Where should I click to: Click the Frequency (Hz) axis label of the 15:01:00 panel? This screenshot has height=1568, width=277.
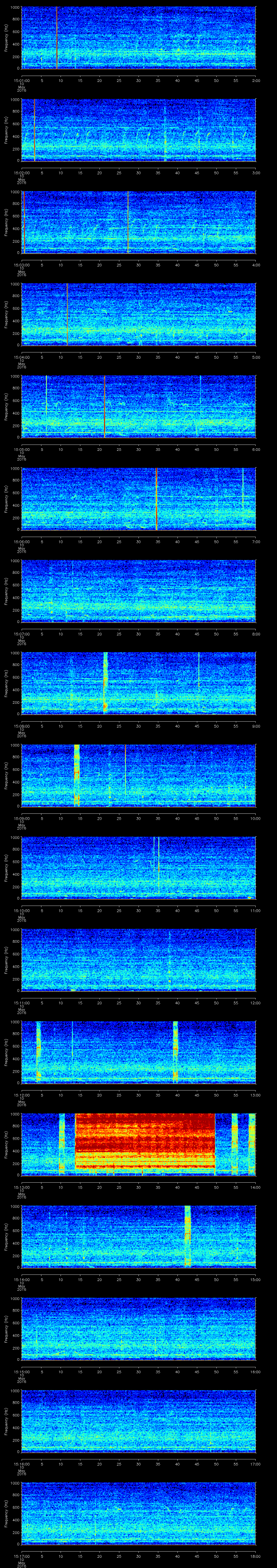click(7, 38)
